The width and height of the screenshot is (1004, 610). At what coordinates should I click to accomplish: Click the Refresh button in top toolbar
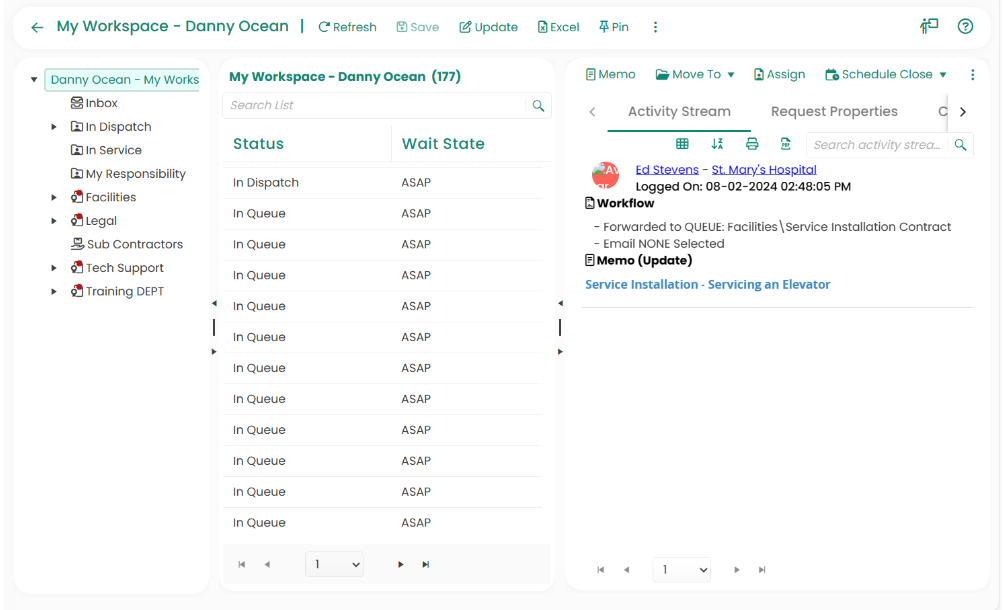(347, 27)
